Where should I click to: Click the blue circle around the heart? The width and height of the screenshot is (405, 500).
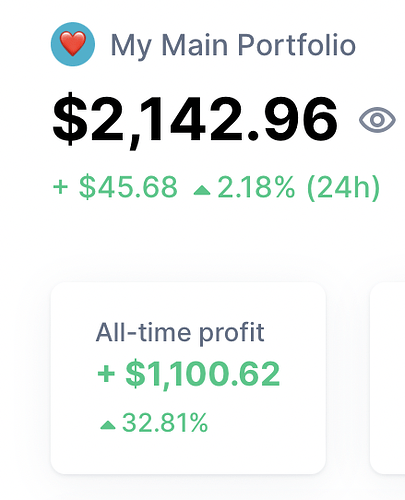(73, 44)
